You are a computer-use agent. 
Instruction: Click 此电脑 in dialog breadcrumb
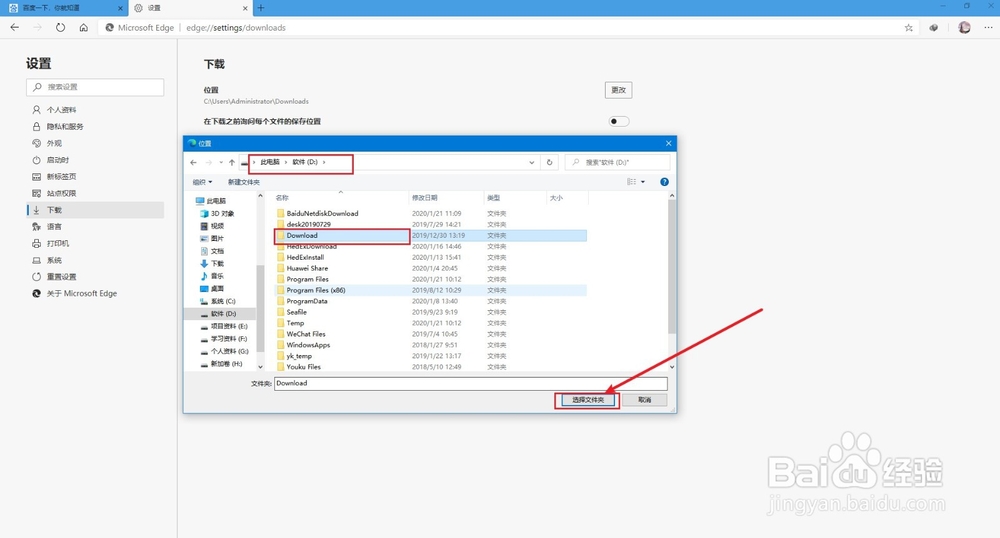[x=270, y=162]
